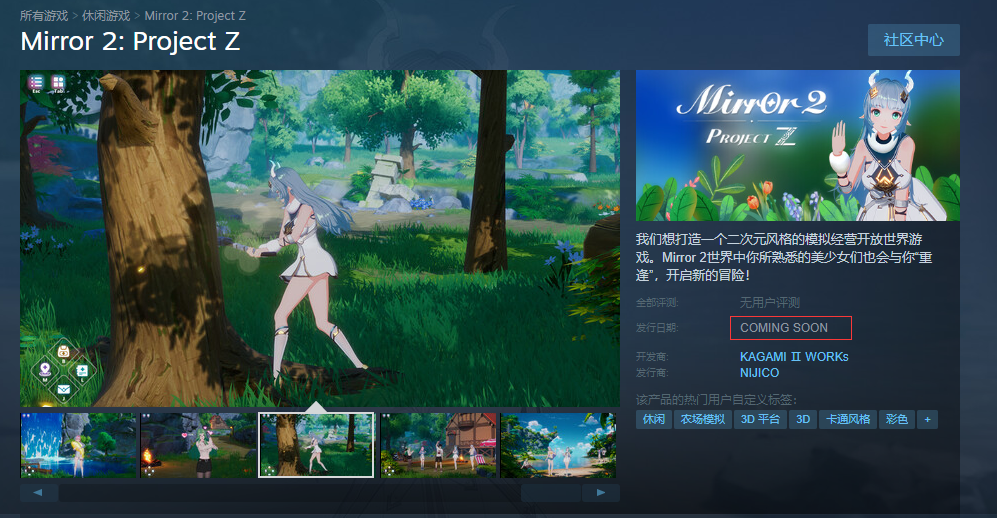Select the 农场模拟 tag

703,419
